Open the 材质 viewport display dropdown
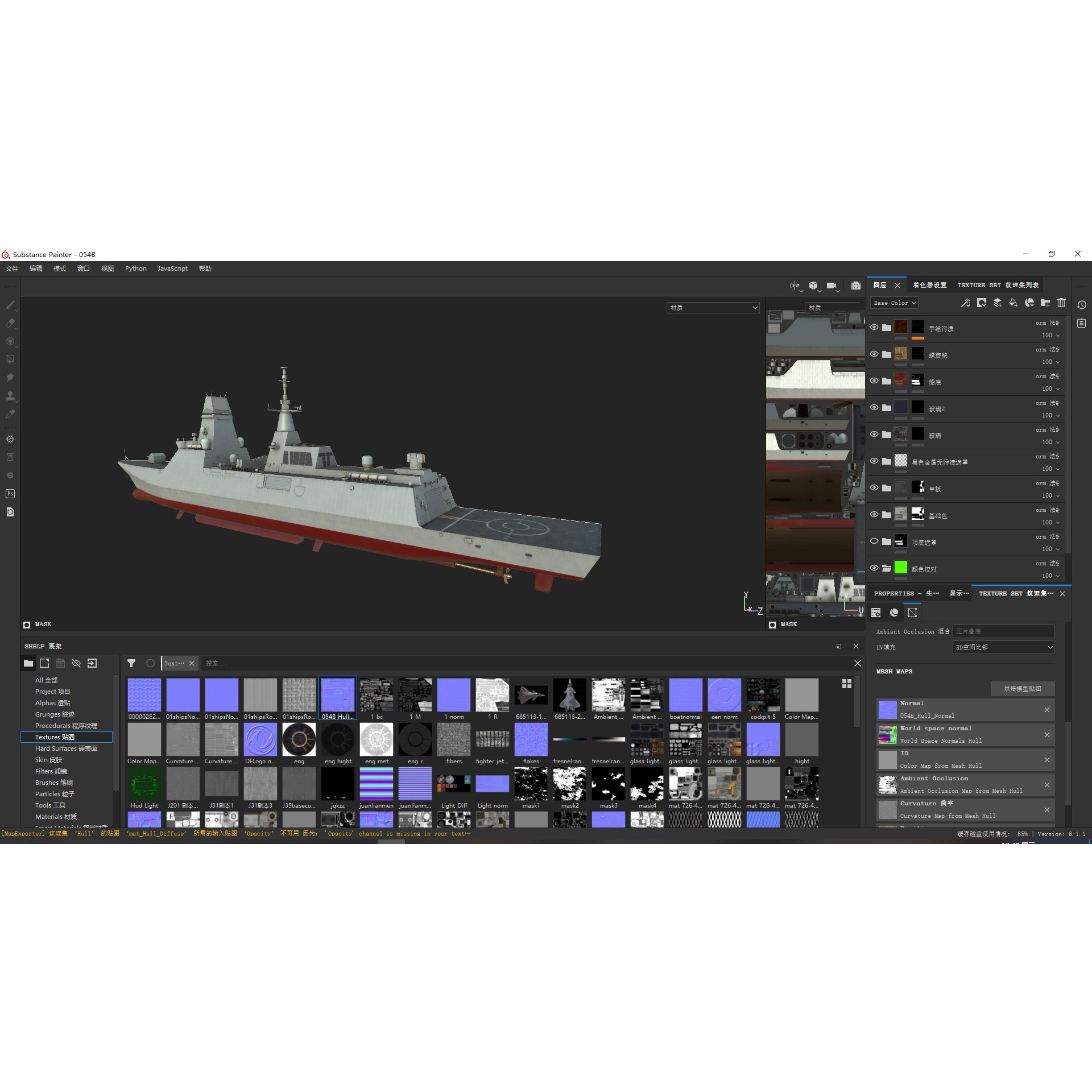1092x1092 pixels. 713,308
